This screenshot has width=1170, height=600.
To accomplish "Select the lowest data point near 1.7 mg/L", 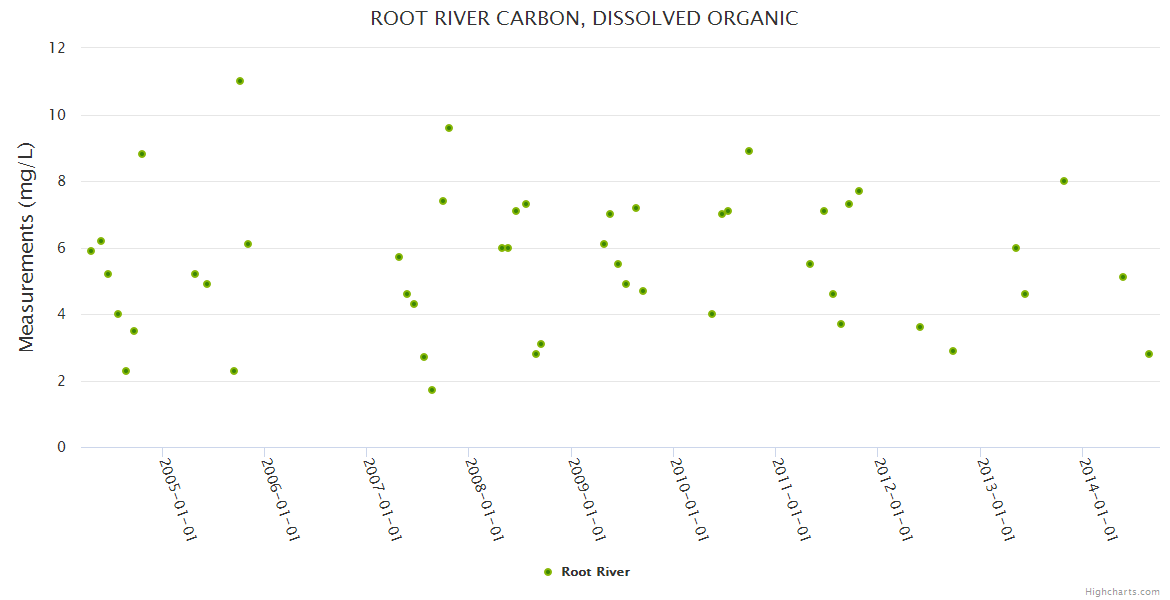I will [432, 390].
